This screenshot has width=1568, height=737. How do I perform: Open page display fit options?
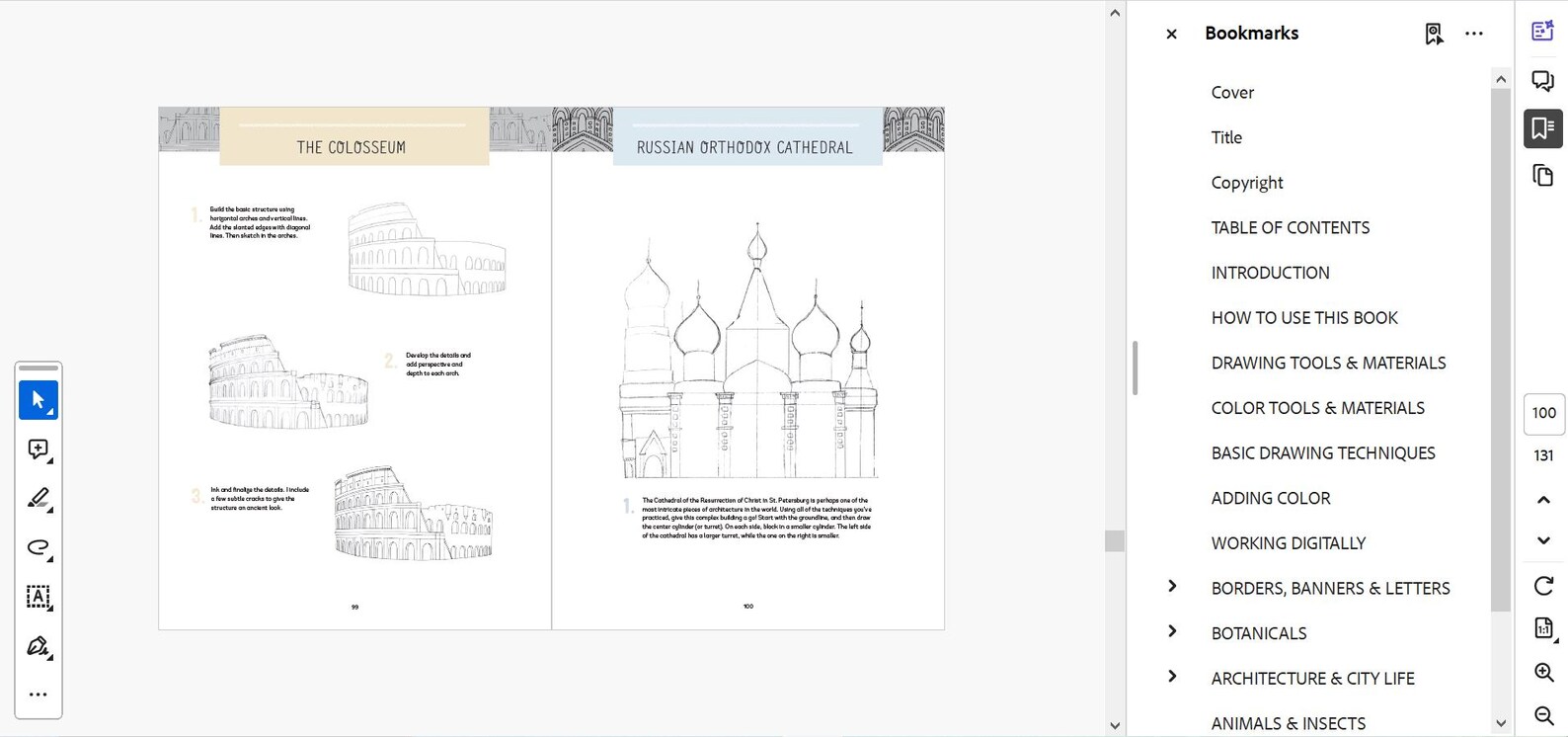tap(1544, 628)
